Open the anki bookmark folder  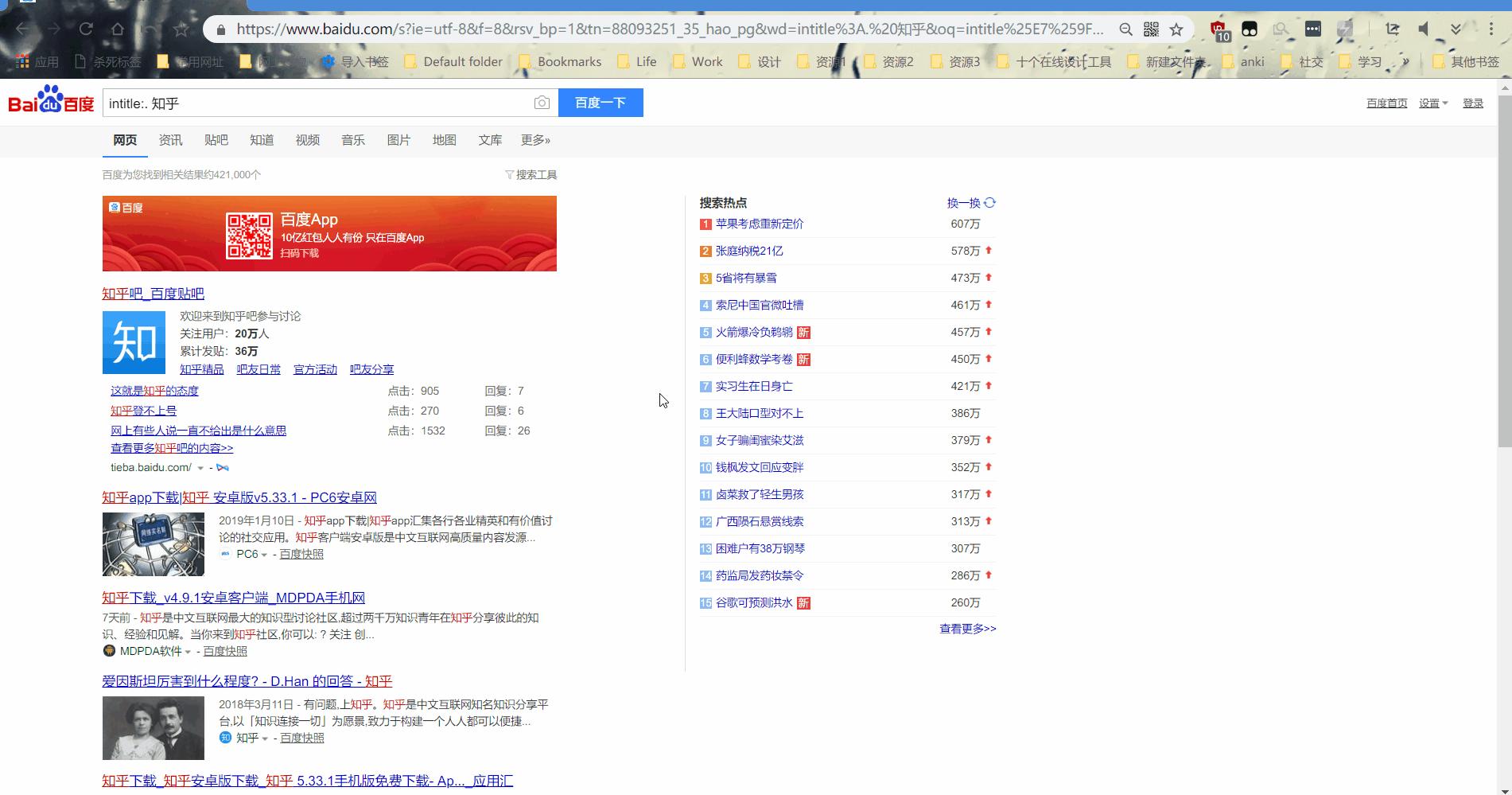pos(1242,61)
